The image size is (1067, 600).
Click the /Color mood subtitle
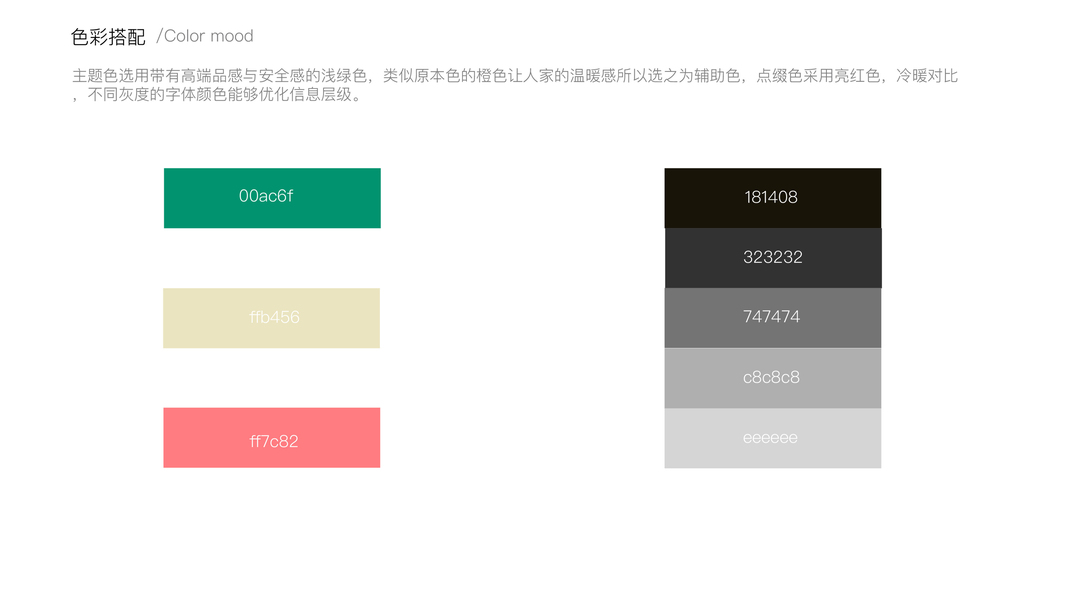point(205,36)
